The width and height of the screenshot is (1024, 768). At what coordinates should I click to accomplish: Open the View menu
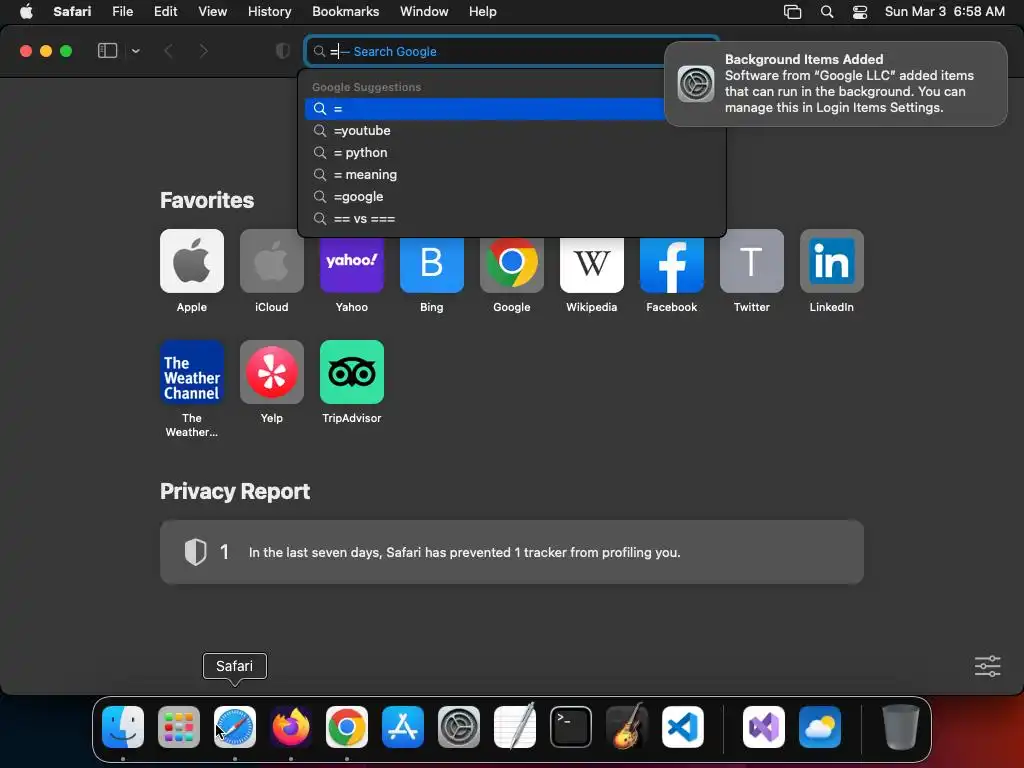tap(212, 12)
